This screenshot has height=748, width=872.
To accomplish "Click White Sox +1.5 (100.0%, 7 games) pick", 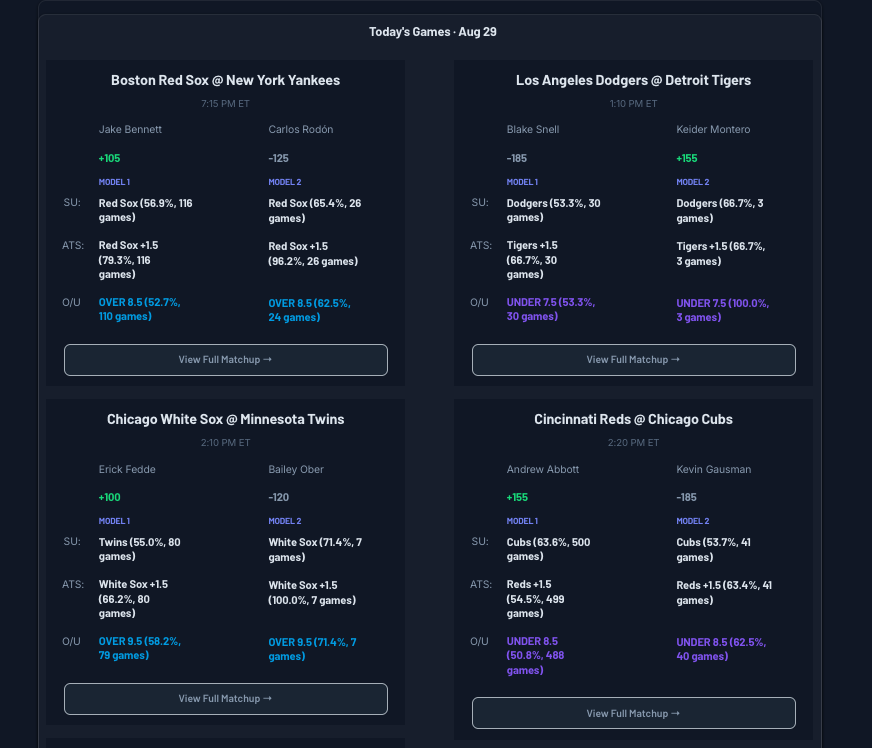I will coord(312,593).
